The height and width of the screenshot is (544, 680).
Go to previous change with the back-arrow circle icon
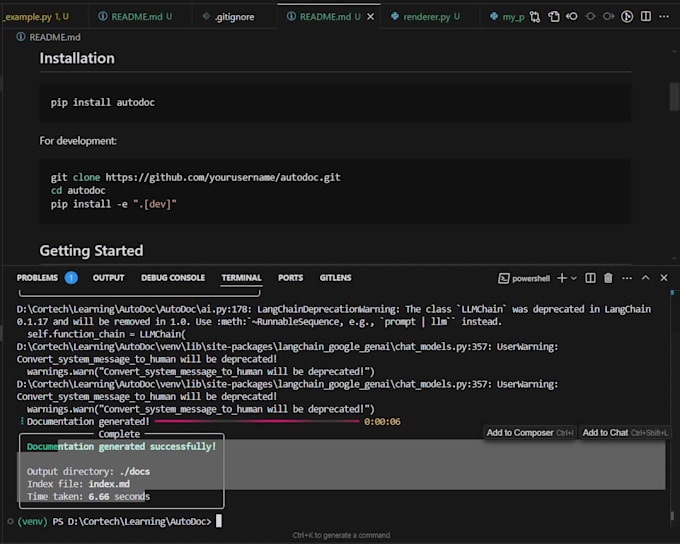(572, 16)
